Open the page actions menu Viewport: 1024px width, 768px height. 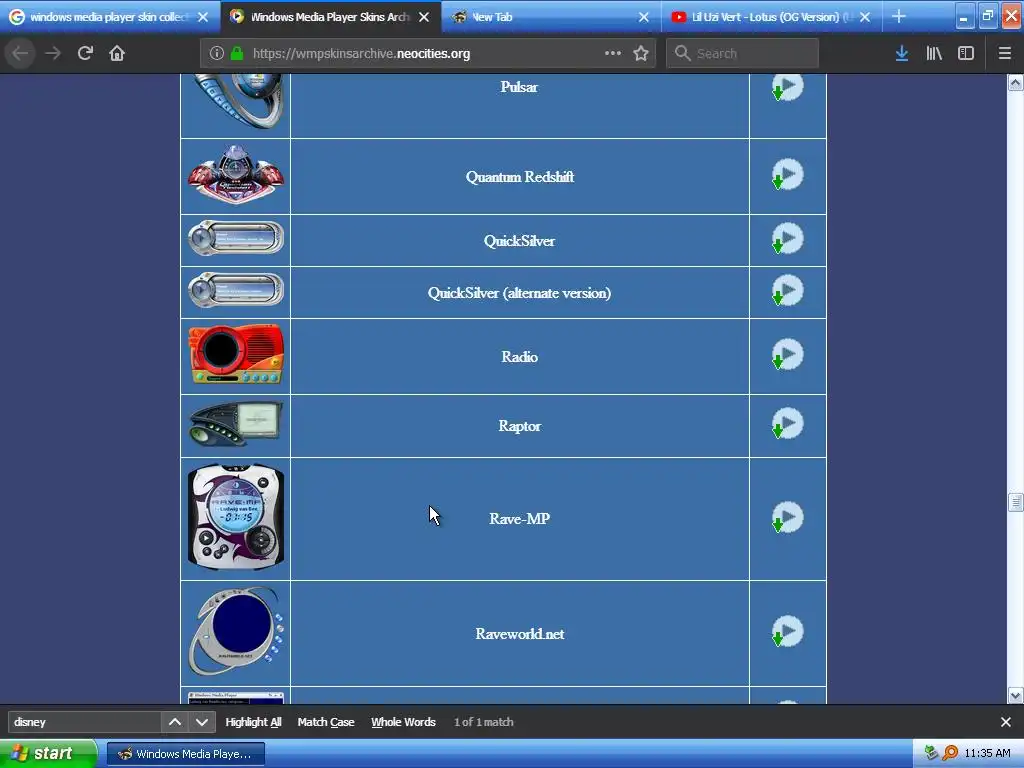(613, 54)
